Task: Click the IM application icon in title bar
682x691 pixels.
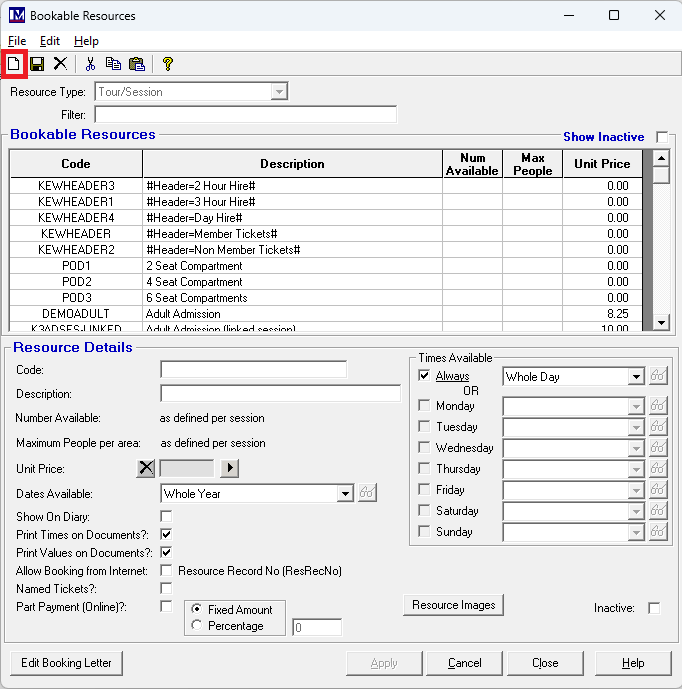Action: pos(17,15)
